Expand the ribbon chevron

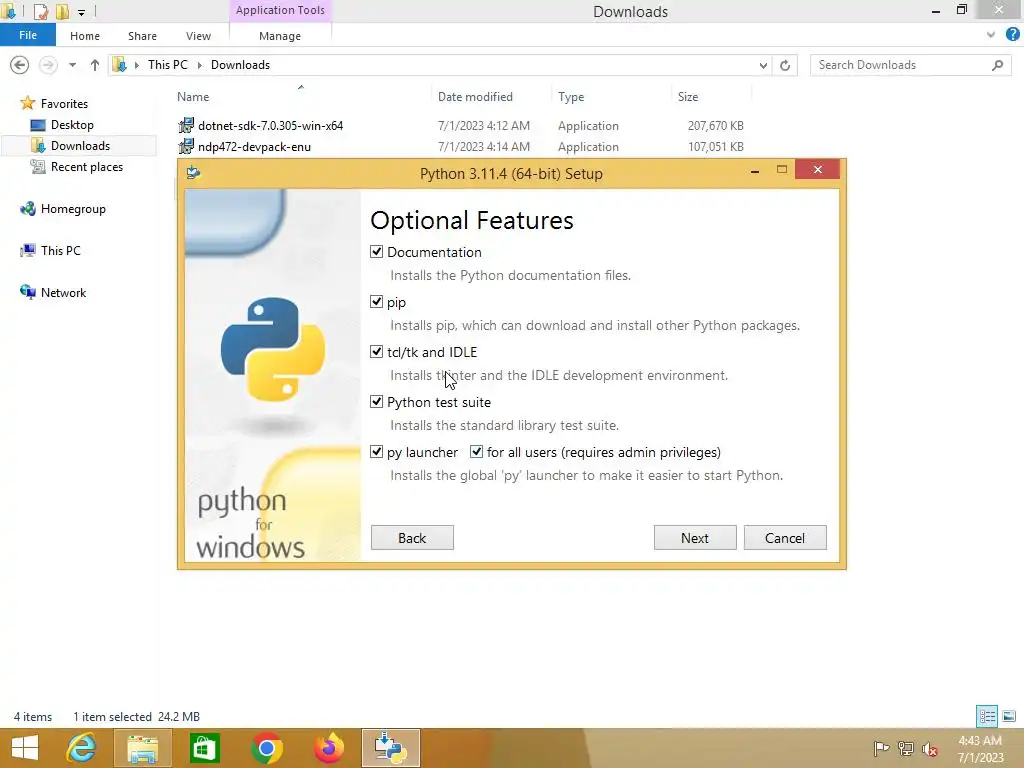click(x=991, y=35)
